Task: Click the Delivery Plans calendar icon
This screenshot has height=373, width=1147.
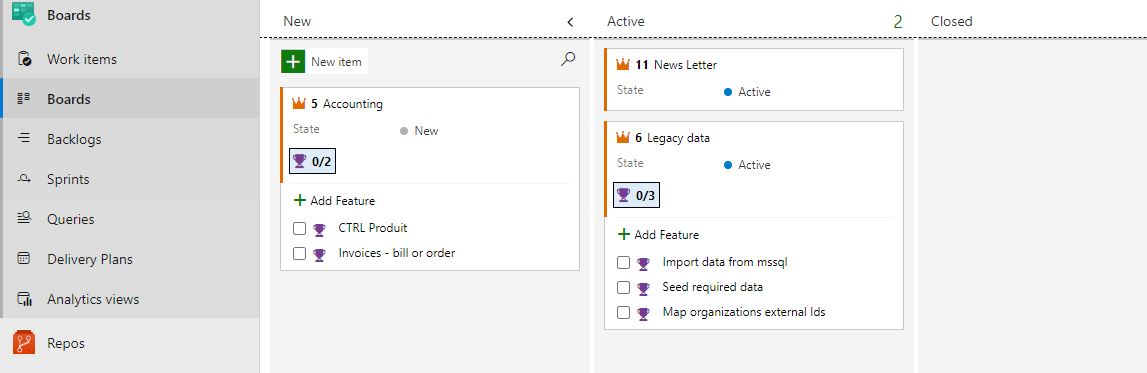Action: [x=24, y=259]
